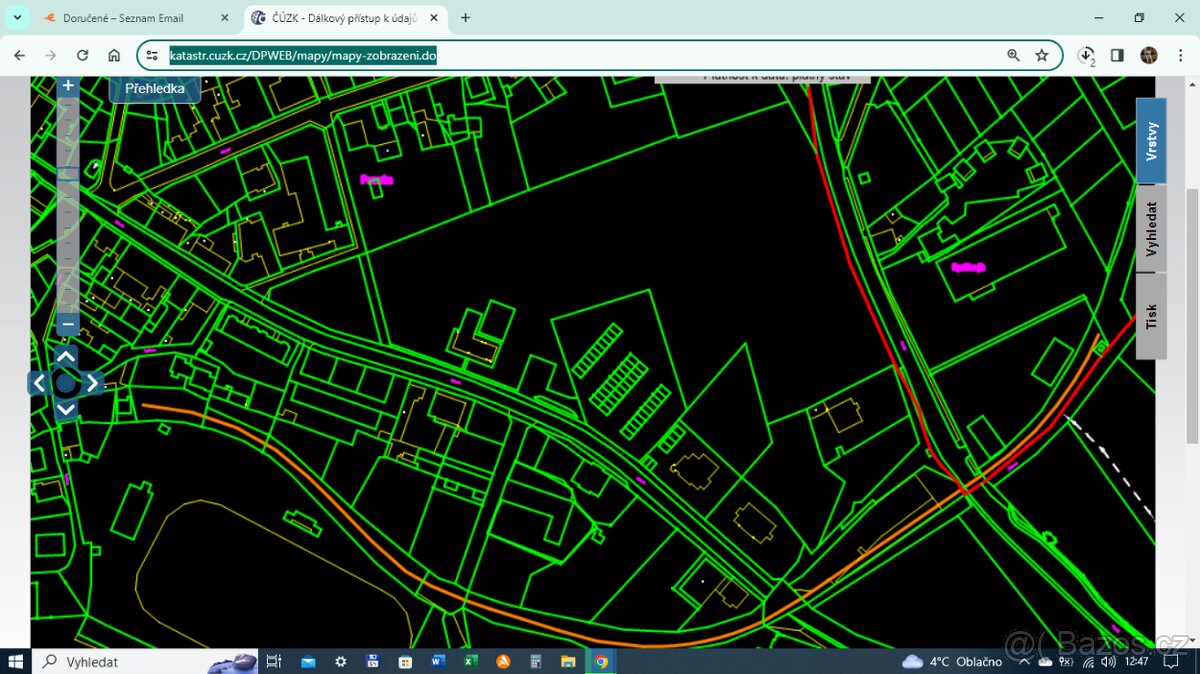Zoom out the map with minus button
This screenshot has width=1200, height=674.
coord(68,324)
